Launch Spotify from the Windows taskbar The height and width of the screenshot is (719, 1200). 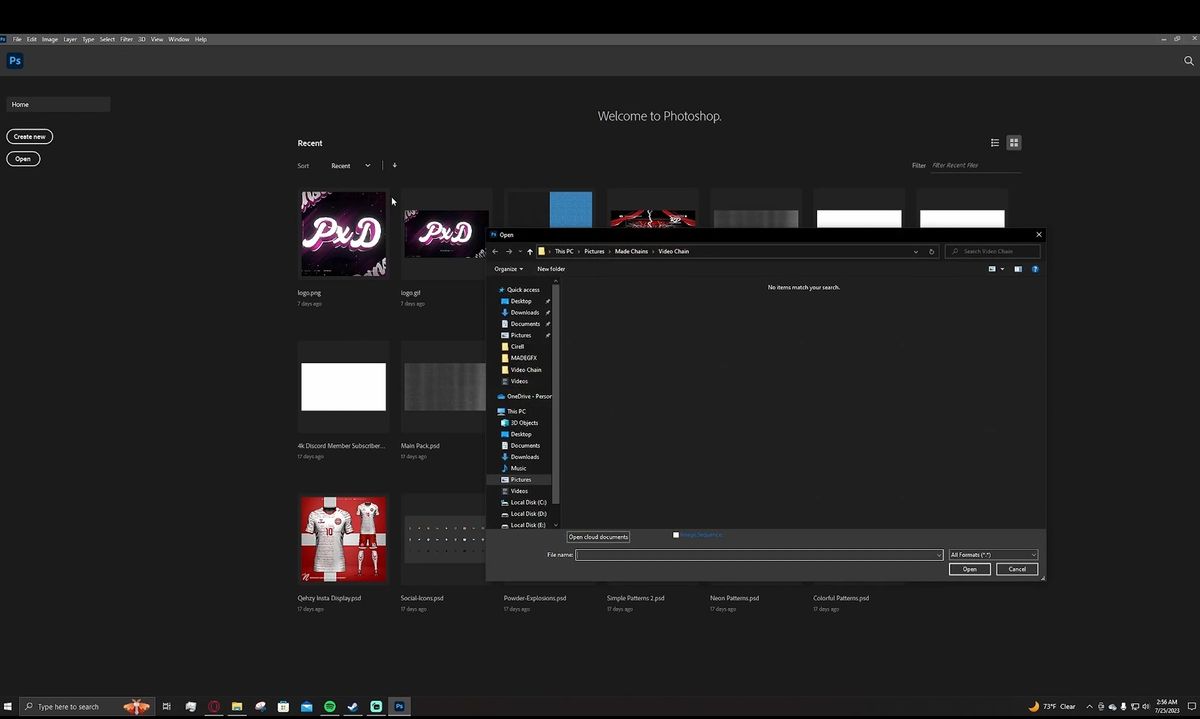click(330, 707)
